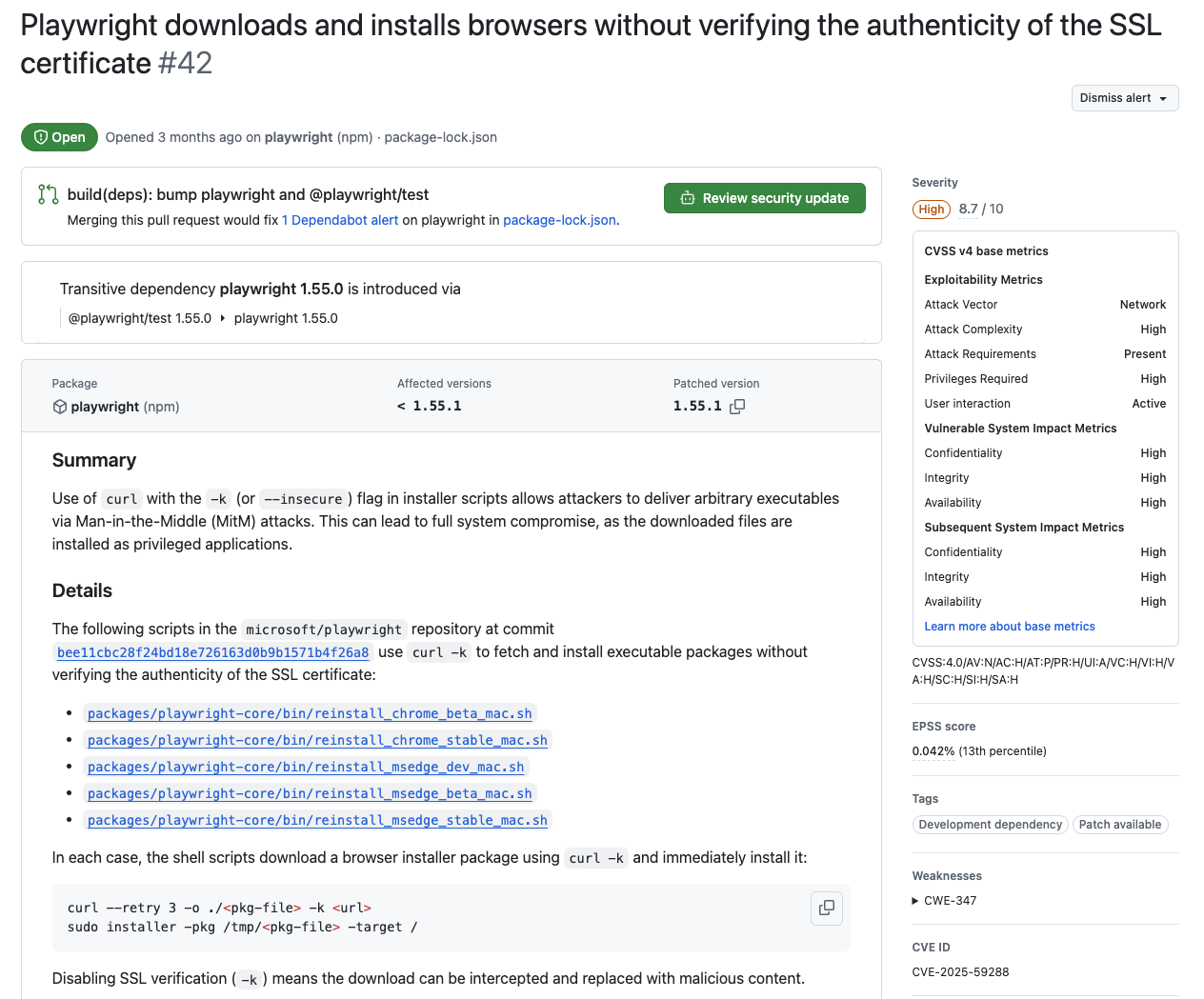Open the reinstall_chrome_beta_mac.sh script link
Viewport: 1204px width, 999px height.
coord(310,713)
